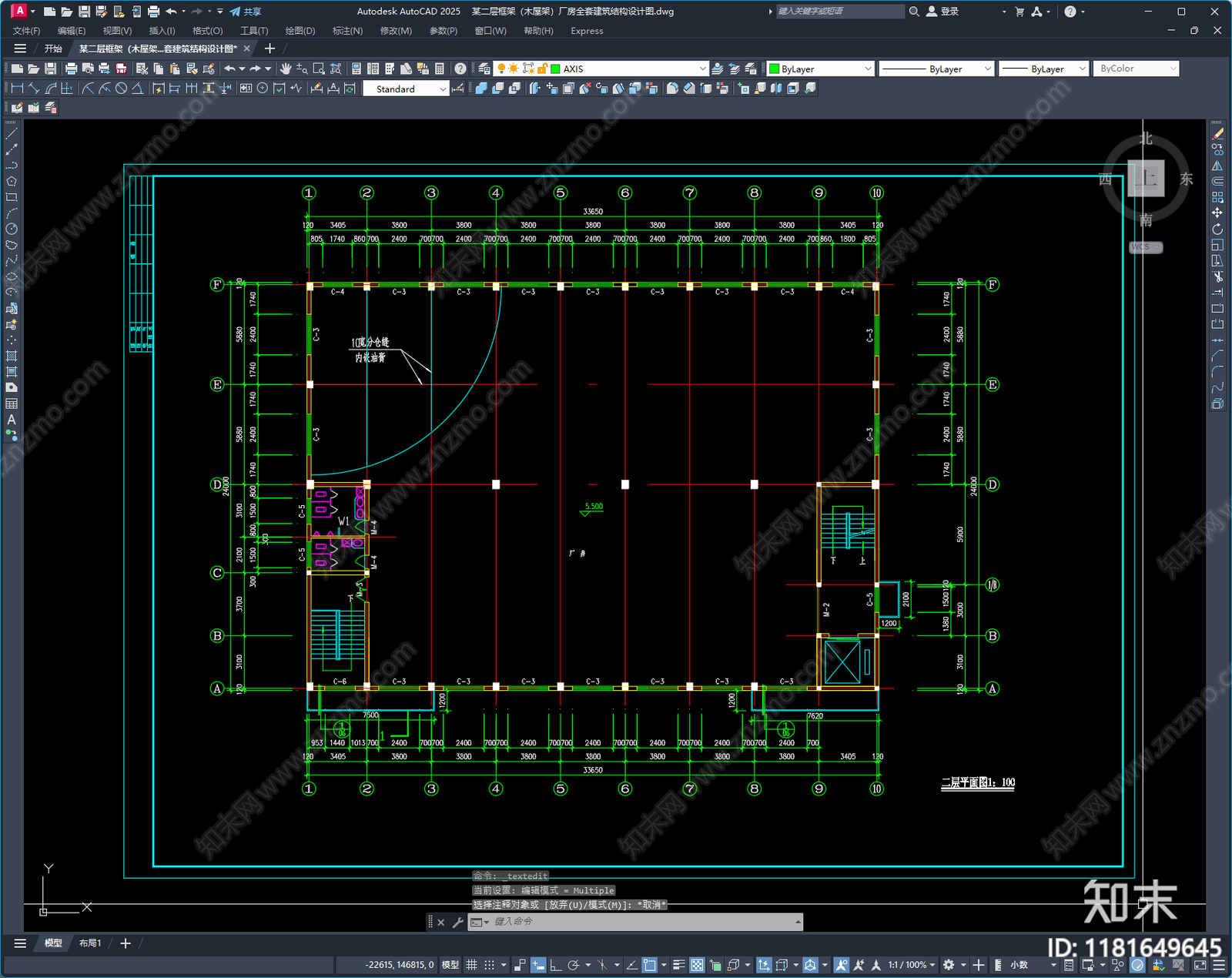Click the Rotate tool in modify toolbar
1232x978 pixels.
(x=1217, y=229)
